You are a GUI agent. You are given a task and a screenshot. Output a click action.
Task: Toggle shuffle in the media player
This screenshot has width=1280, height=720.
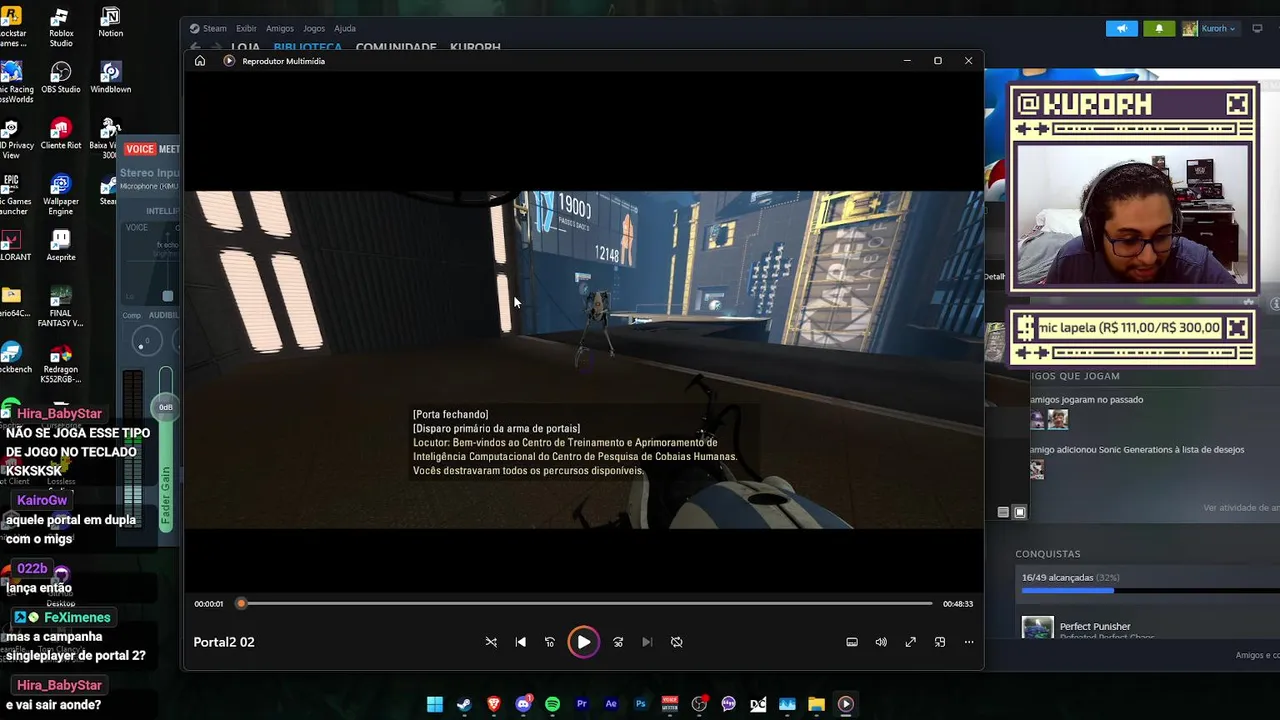point(491,642)
